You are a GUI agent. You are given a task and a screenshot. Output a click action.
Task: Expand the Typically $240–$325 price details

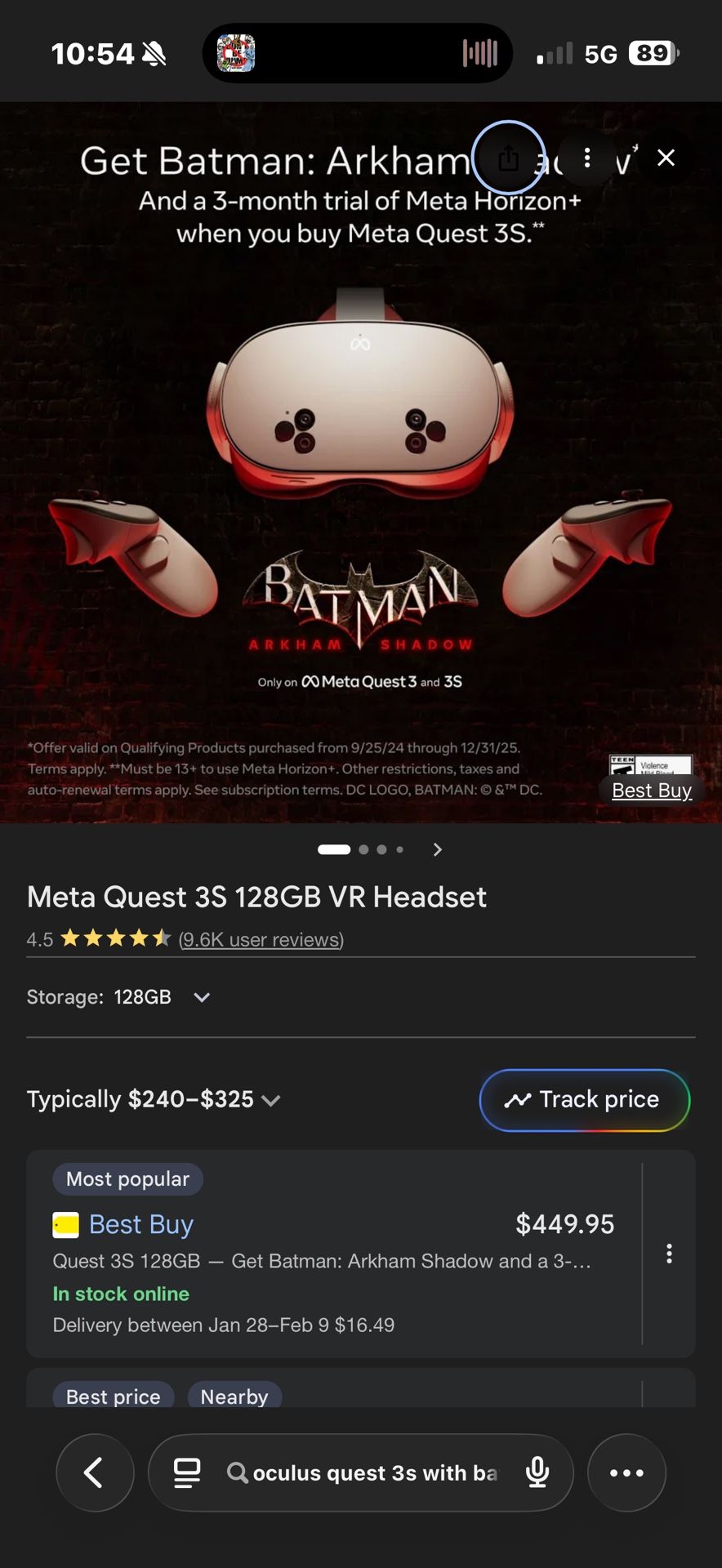pyautogui.click(x=272, y=1100)
